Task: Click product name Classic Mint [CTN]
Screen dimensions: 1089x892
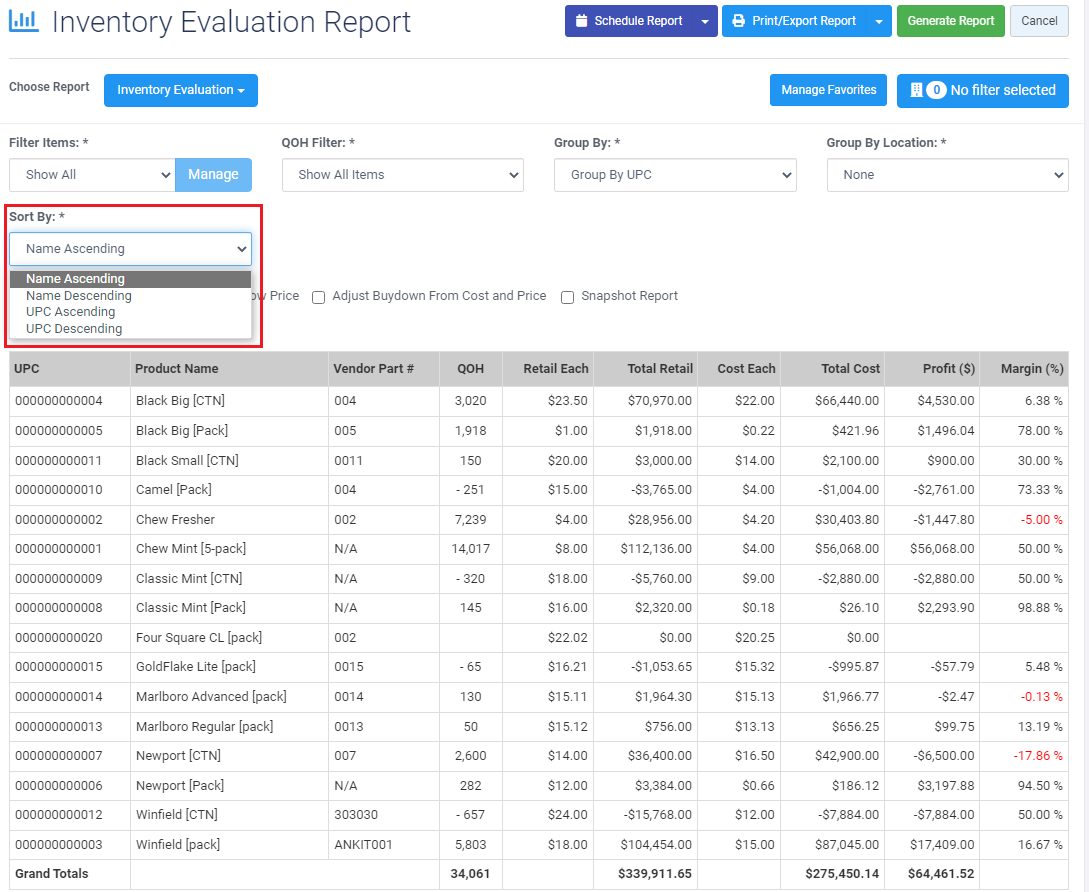Action: (189, 579)
